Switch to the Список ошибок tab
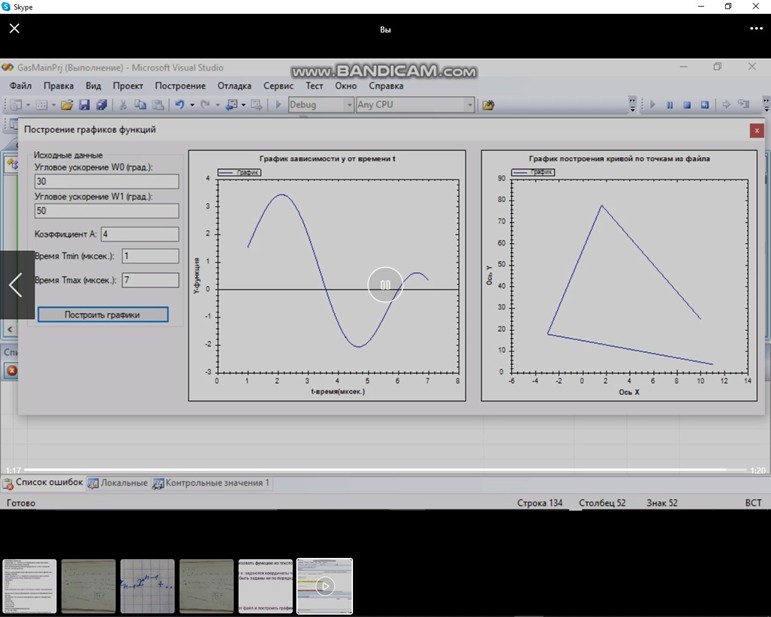Image resolution: width=771 pixels, height=617 pixels. point(43,482)
